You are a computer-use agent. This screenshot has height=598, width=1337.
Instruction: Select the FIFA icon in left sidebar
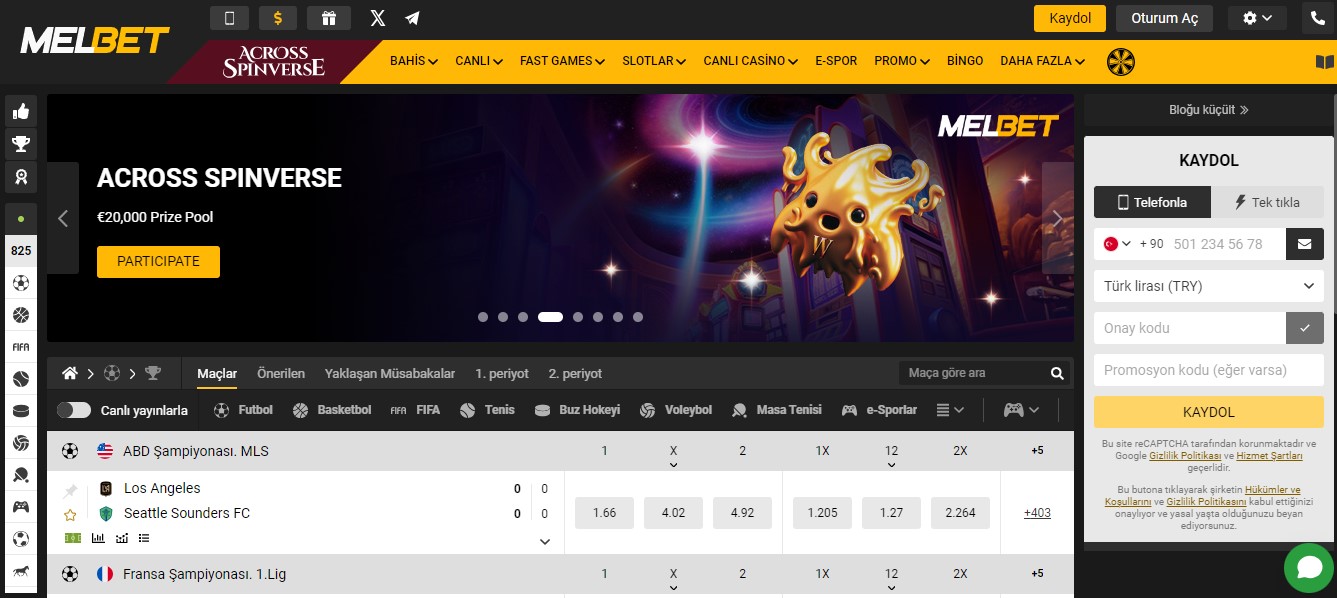(21, 347)
